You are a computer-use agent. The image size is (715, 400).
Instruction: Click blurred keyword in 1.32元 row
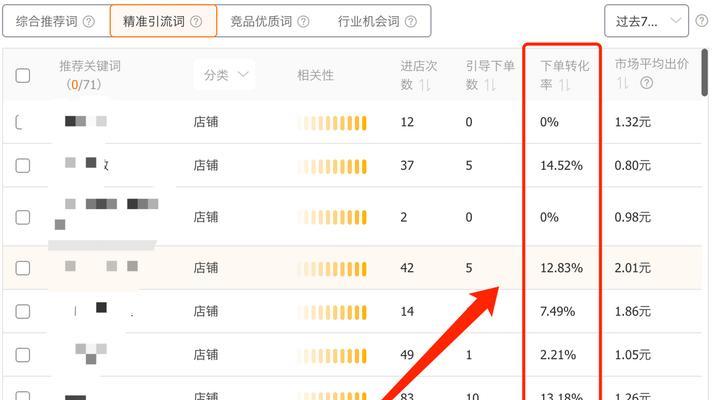[x=86, y=121]
